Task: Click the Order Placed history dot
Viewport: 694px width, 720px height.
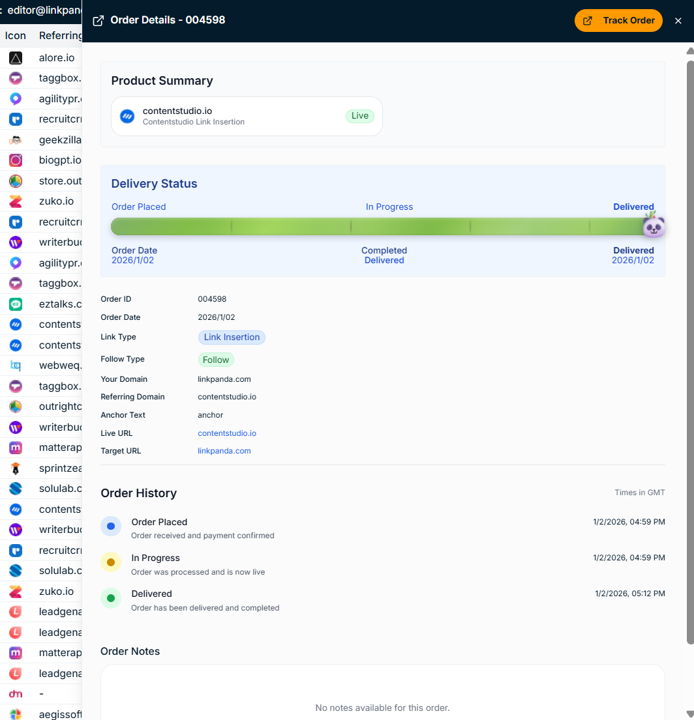Action: pos(111,526)
